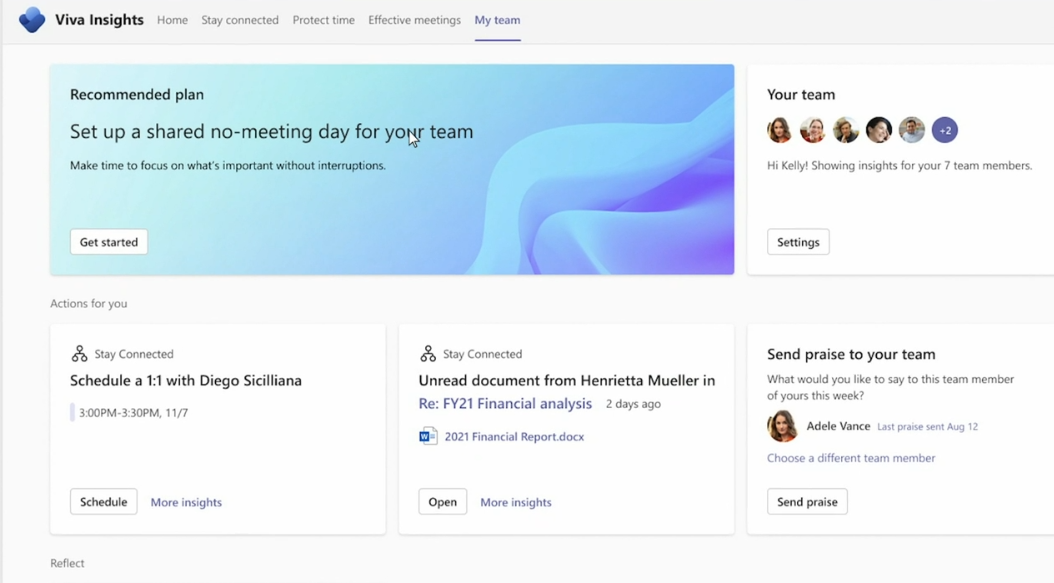Click the Stay Connected icon on Diego card
Viewport: 1054px width, 583px height.
79,354
